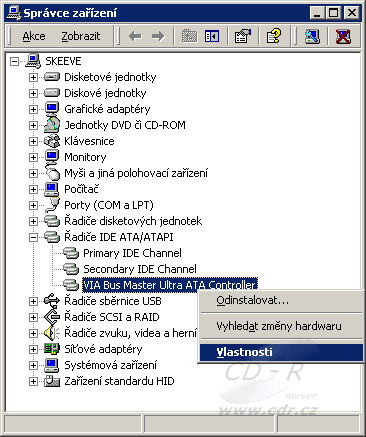Click the Forward arrow toolbar icon

(158, 36)
